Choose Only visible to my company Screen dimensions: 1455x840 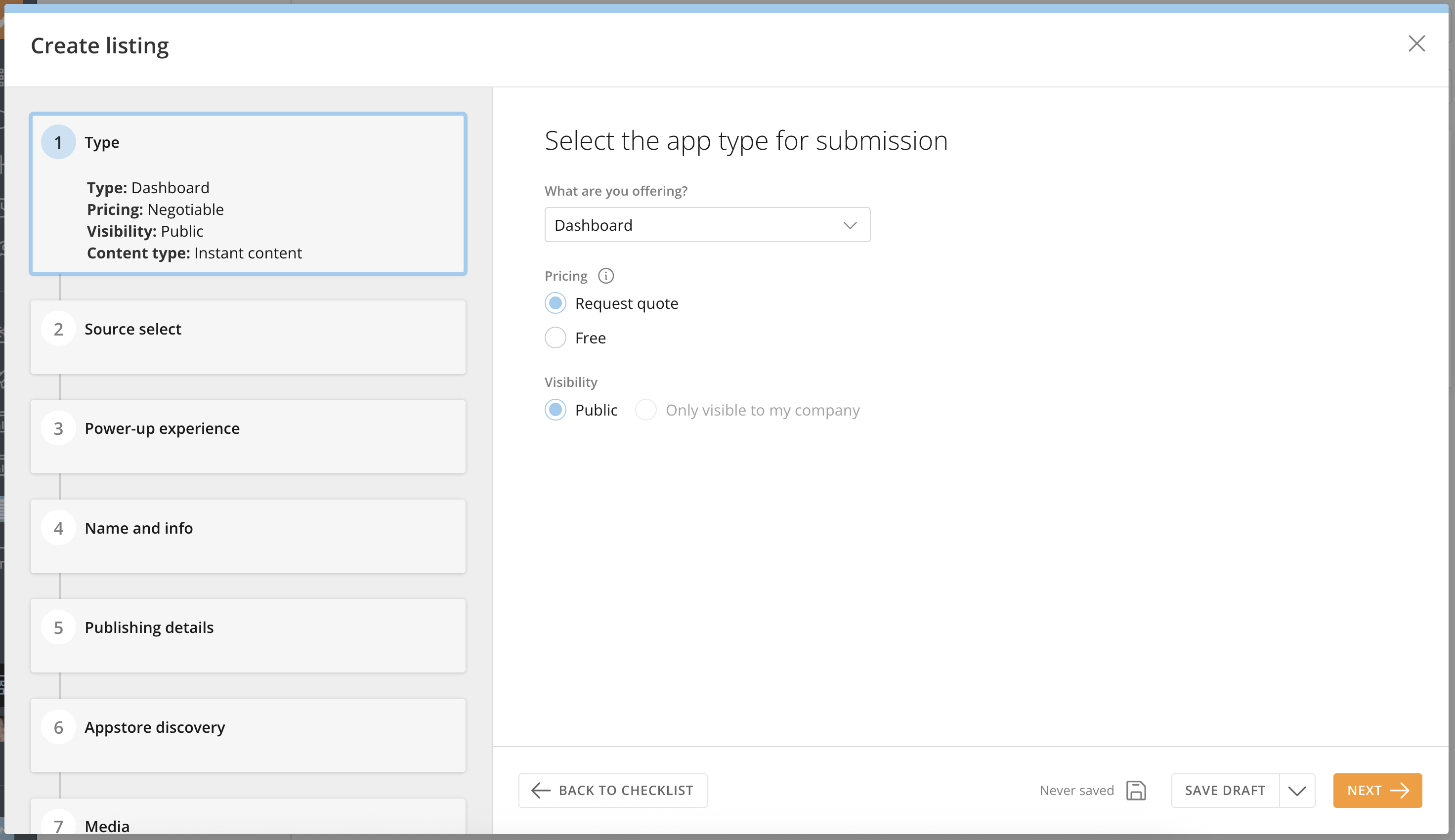(645, 410)
